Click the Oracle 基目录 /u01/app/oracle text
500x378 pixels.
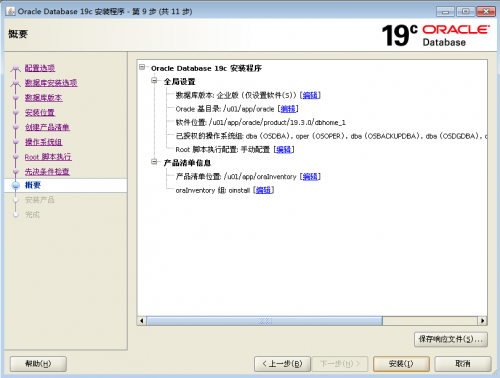point(225,109)
